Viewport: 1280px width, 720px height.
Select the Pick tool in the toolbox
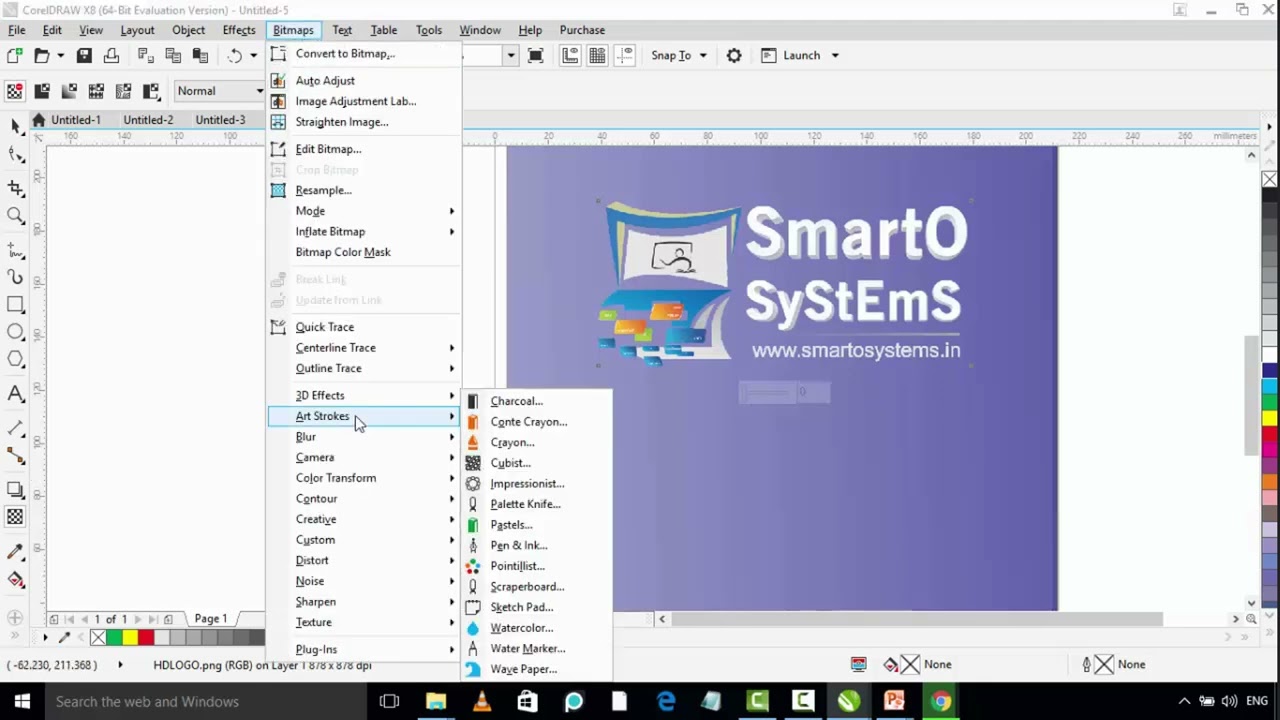pyautogui.click(x=15, y=127)
